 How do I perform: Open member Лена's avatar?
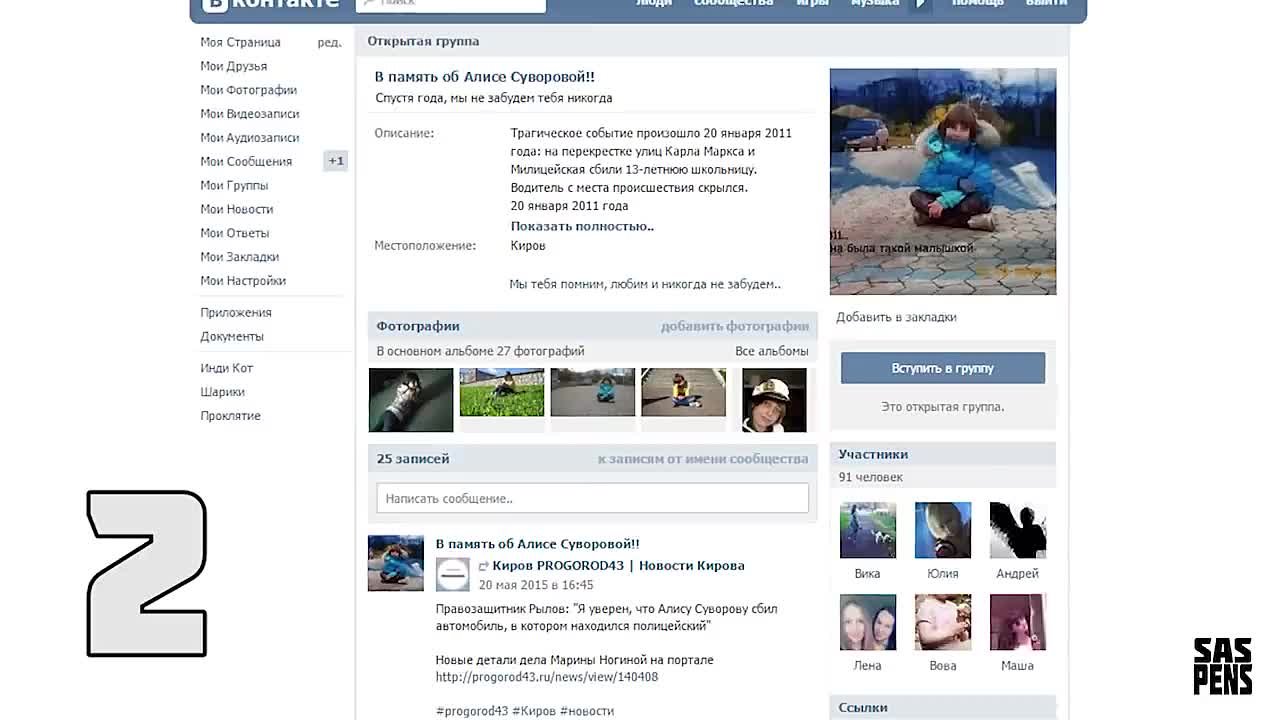pos(867,622)
